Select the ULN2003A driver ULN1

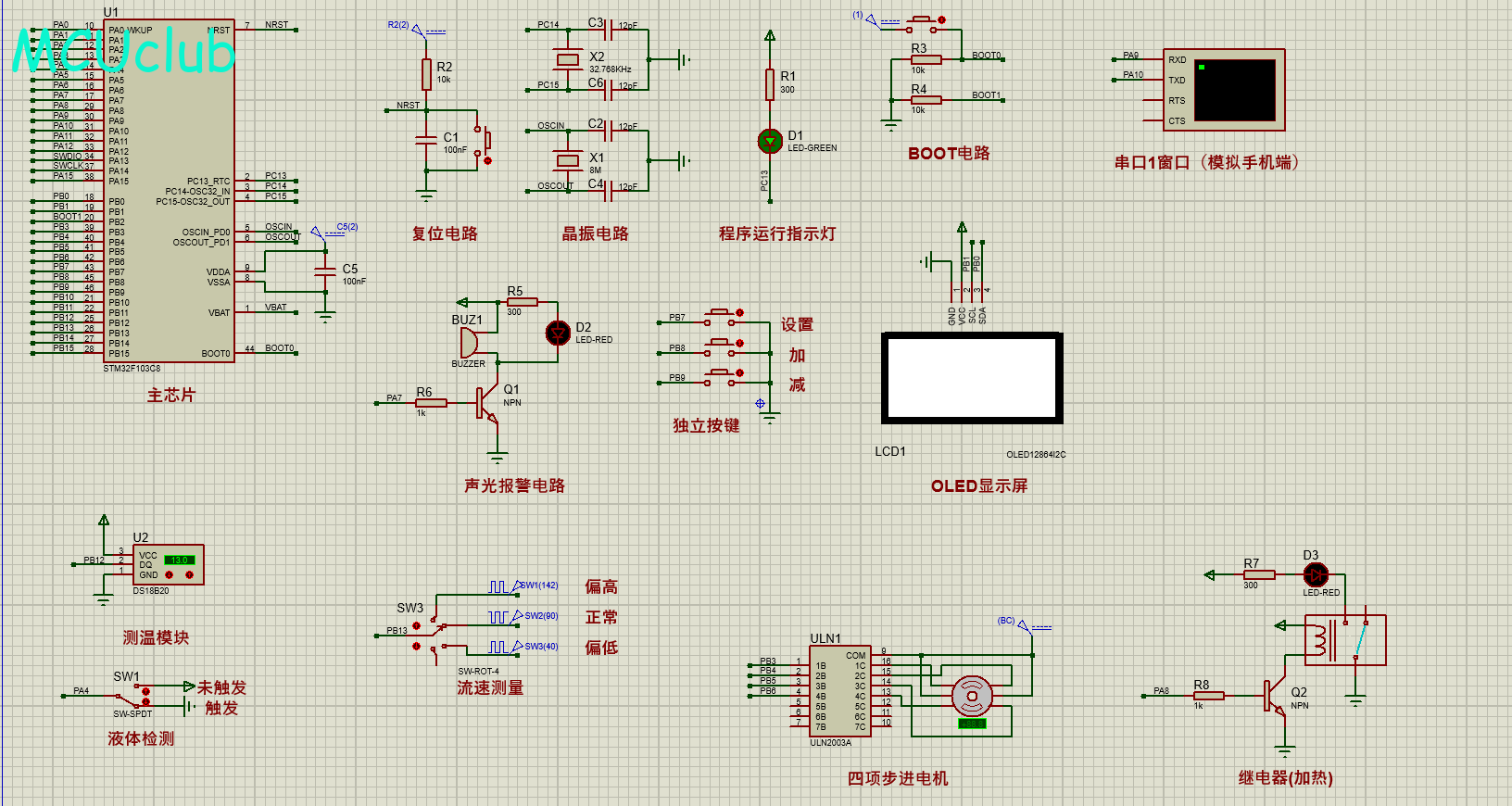(x=840, y=690)
